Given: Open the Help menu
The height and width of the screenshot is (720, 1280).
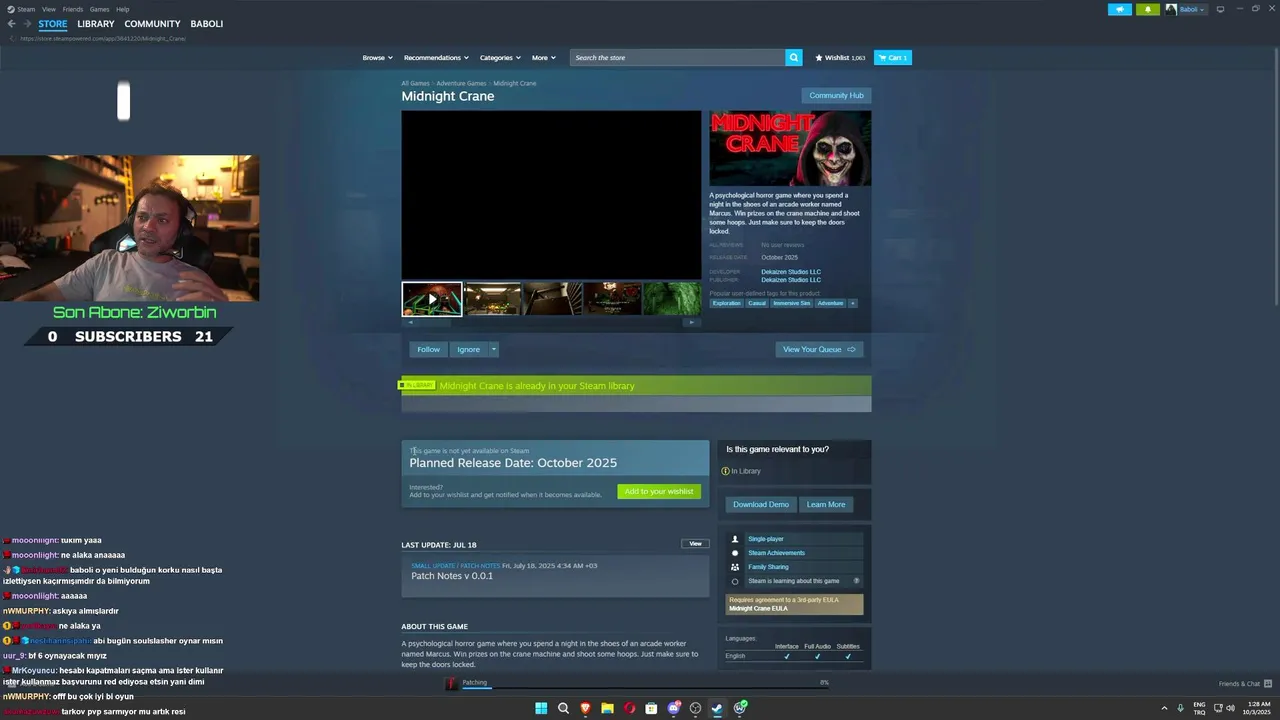Looking at the screenshot, I should tap(122, 9).
